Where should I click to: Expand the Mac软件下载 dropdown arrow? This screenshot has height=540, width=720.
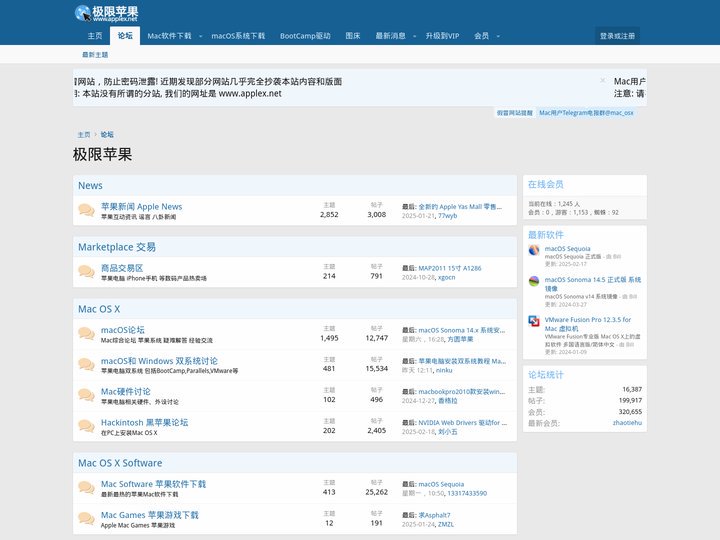coord(201,36)
